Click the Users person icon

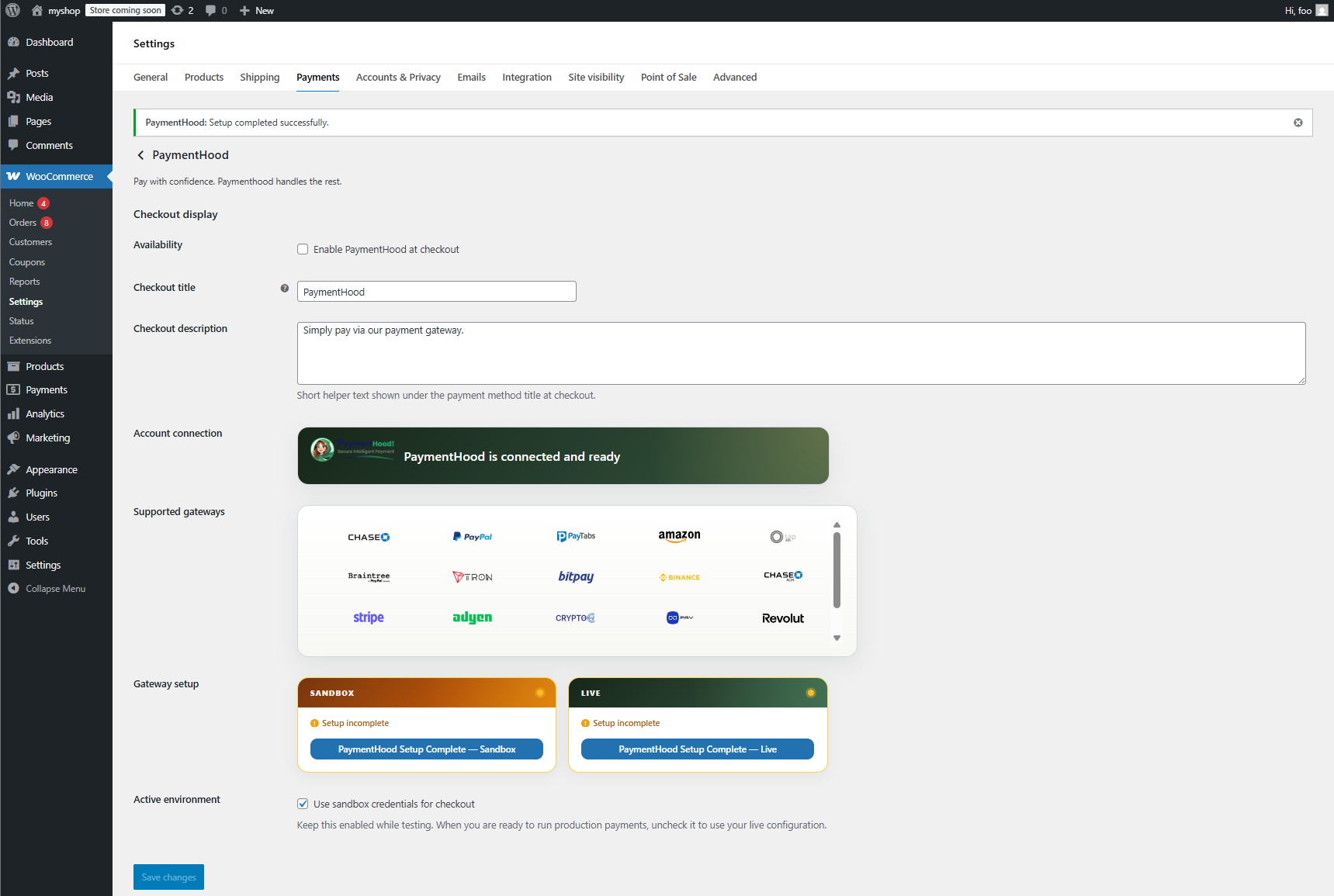click(x=13, y=517)
